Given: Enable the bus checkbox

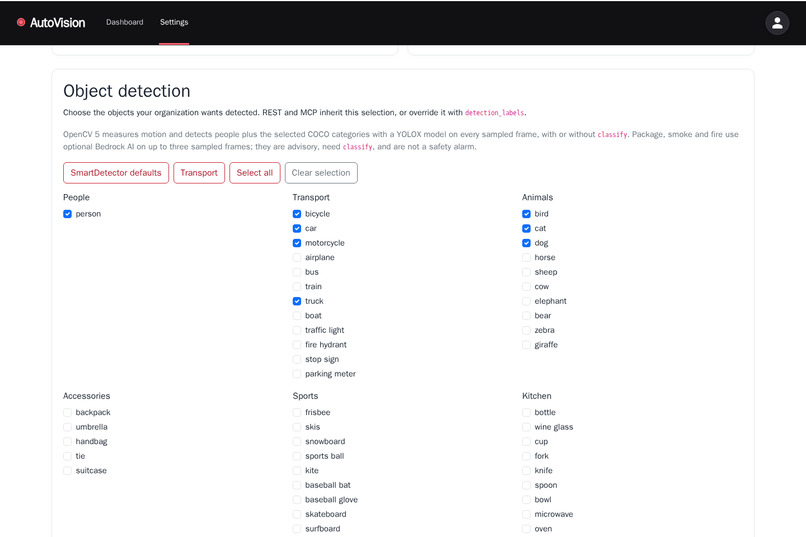Looking at the screenshot, I should point(297,272).
